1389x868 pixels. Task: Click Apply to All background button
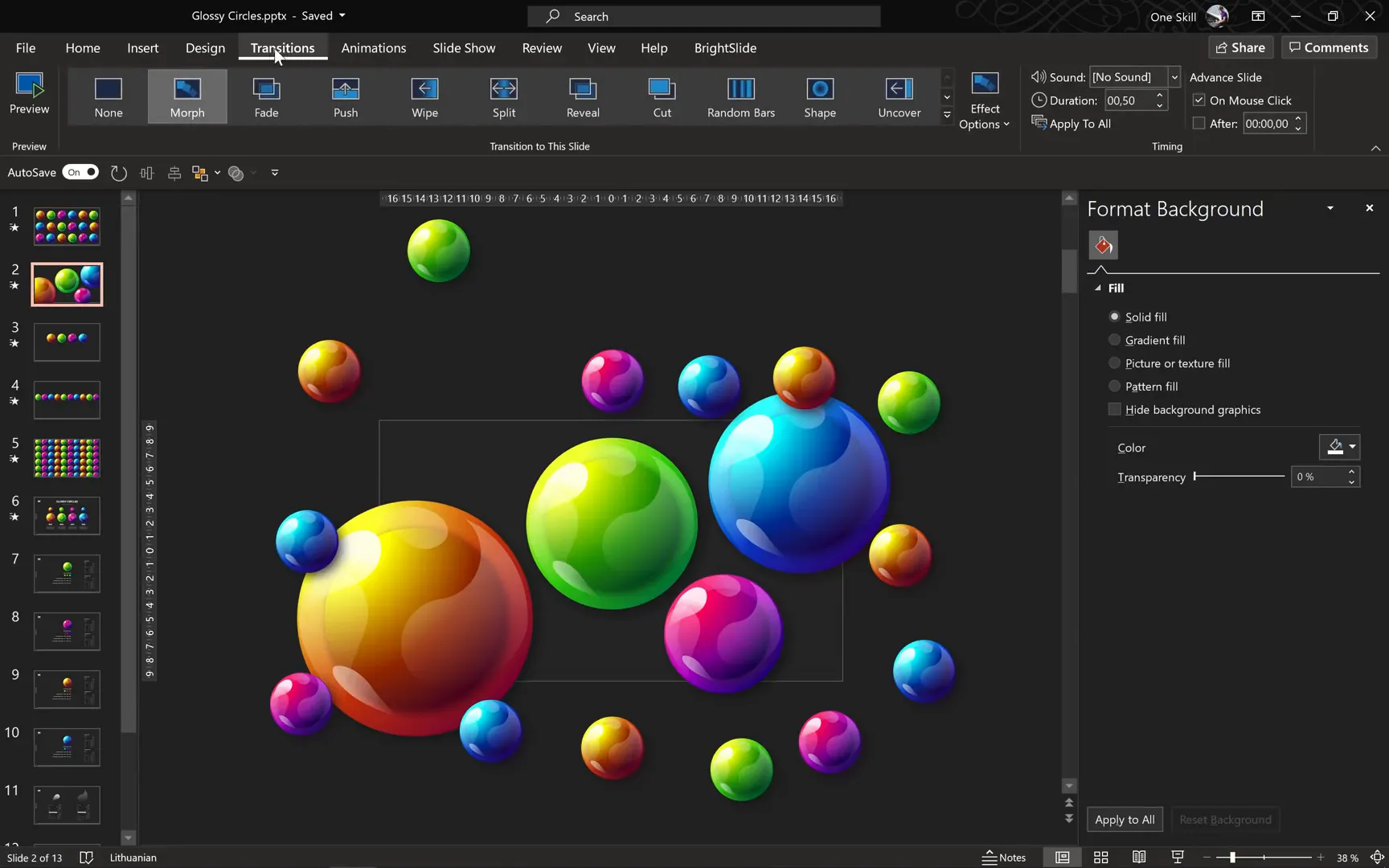coord(1124,819)
